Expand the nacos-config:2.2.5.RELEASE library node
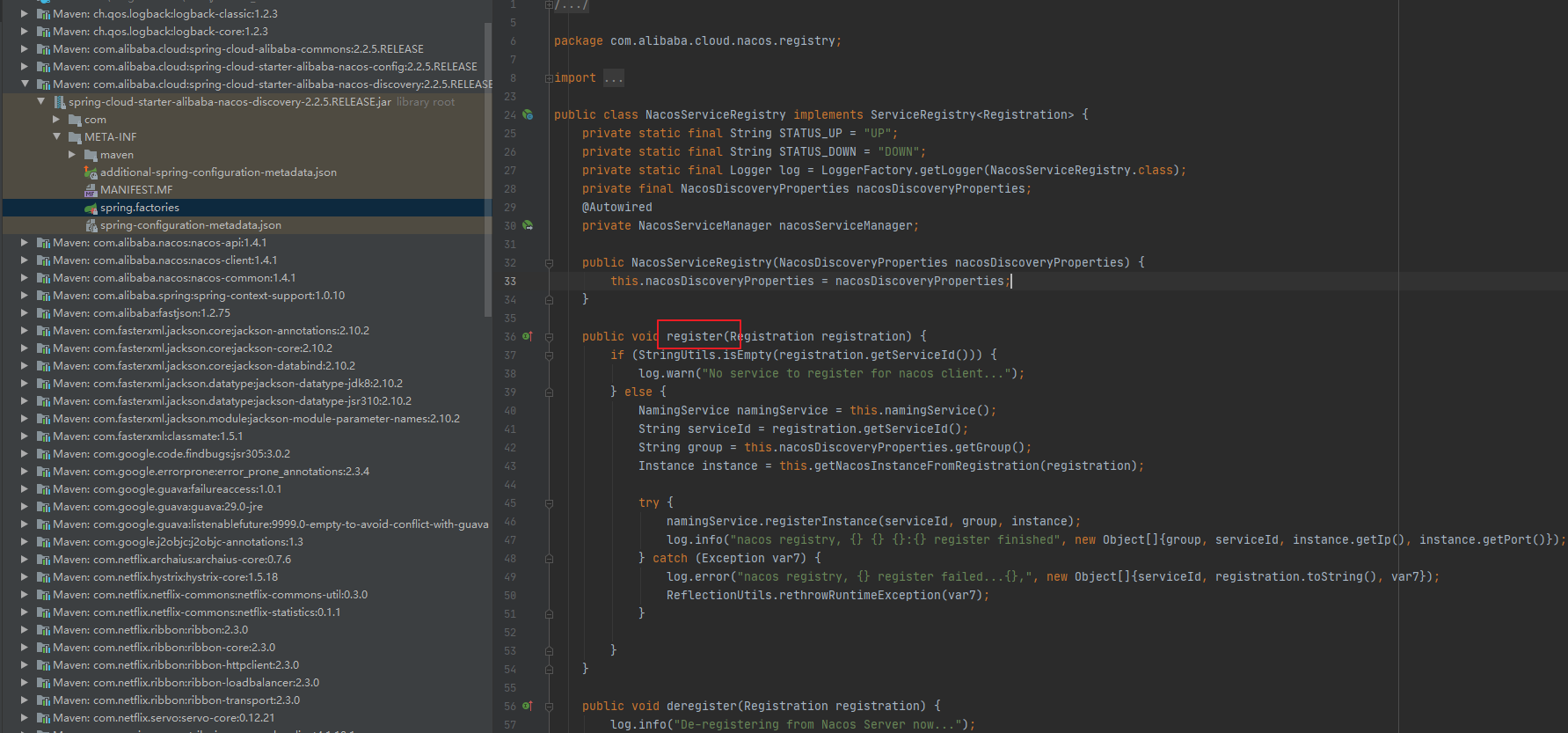 25,67
